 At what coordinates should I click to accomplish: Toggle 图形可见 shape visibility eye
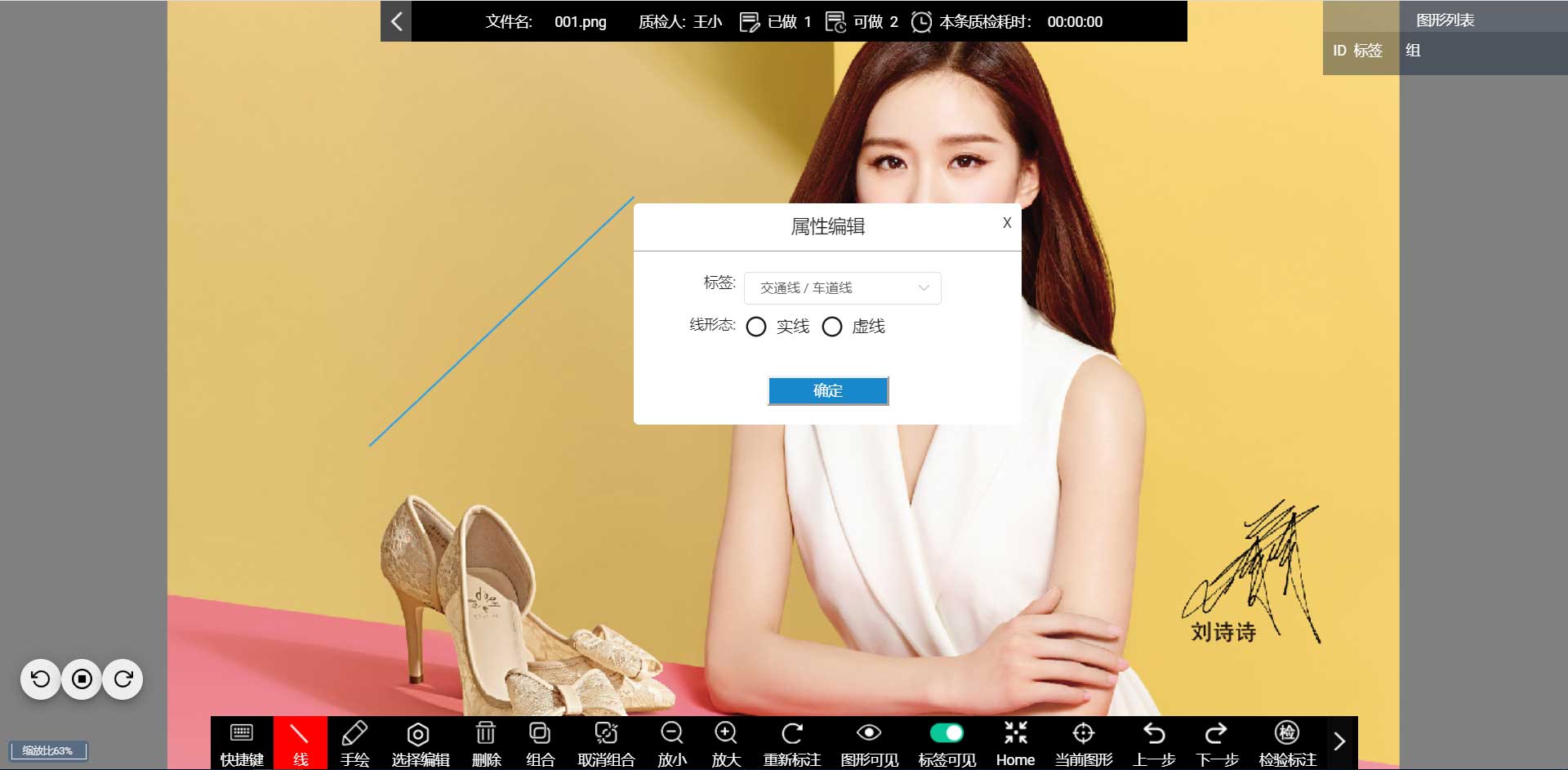point(869,743)
